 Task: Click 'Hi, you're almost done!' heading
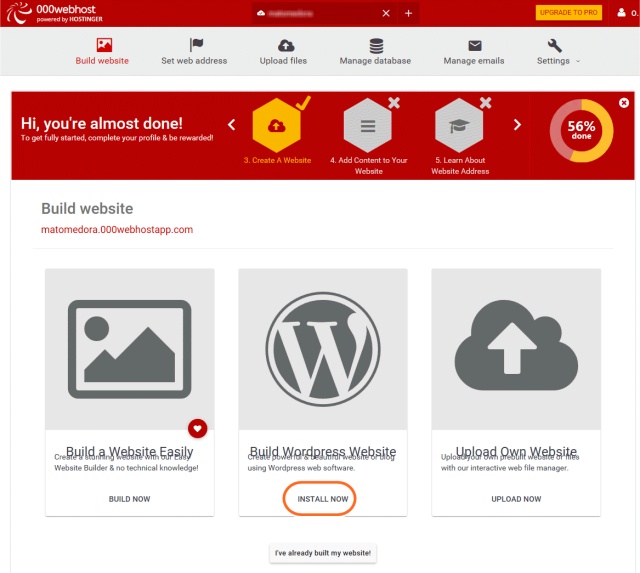(102, 123)
